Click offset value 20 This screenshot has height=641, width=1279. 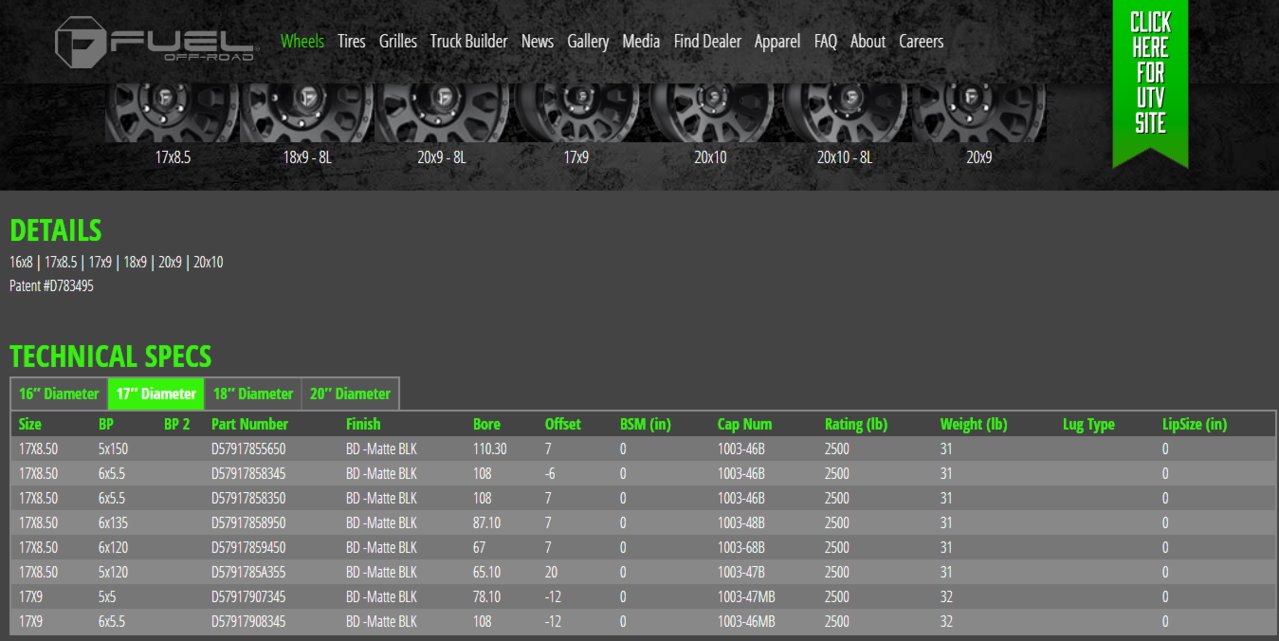click(552, 572)
